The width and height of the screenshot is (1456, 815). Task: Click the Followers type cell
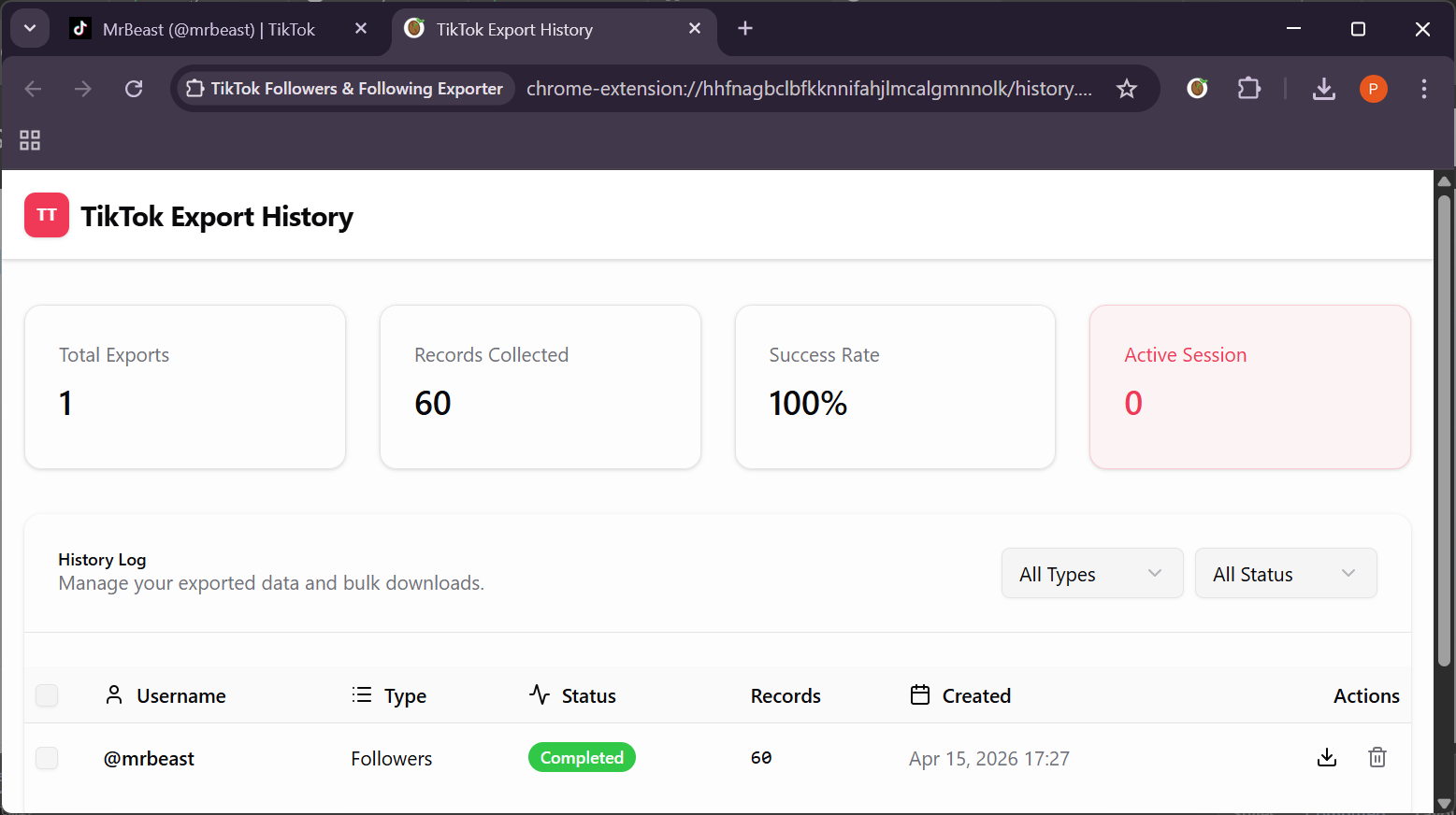[x=392, y=759]
